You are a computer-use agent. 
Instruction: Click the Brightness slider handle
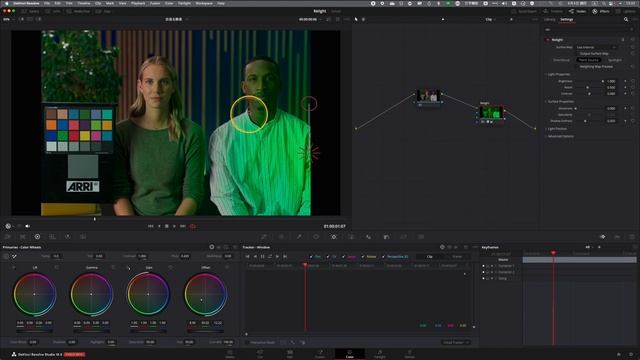(x=602, y=81)
